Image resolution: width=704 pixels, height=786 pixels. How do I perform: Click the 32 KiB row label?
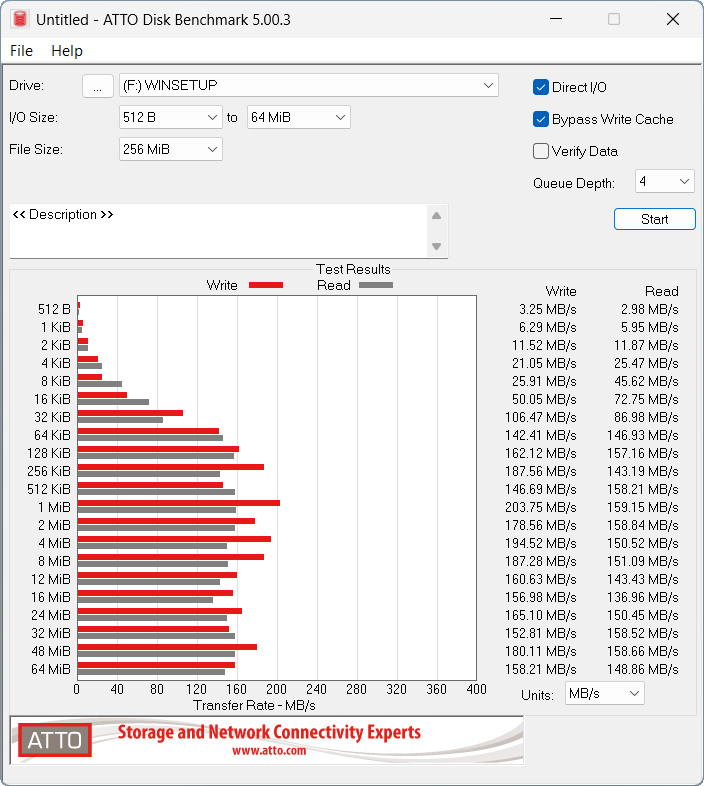click(x=52, y=417)
